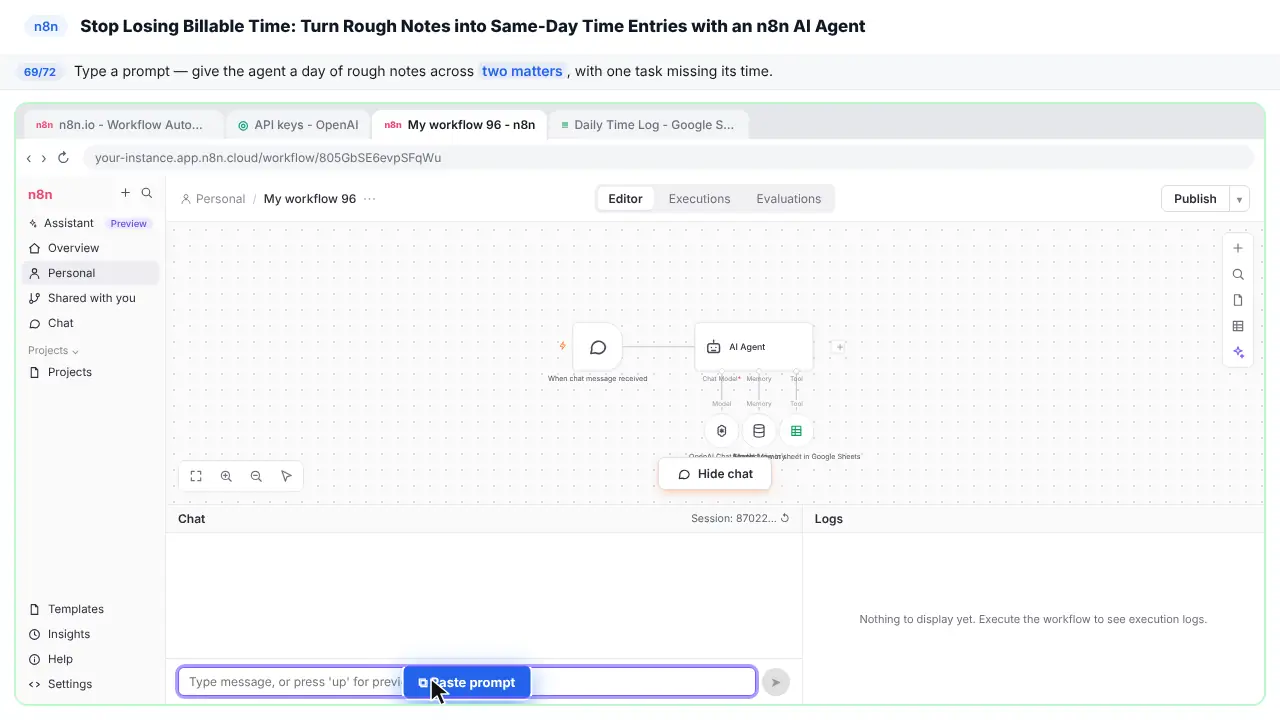Image resolution: width=1280 pixels, height=720 pixels.
Task: Open Overview in the sidebar
Action: tap(90, 248)
